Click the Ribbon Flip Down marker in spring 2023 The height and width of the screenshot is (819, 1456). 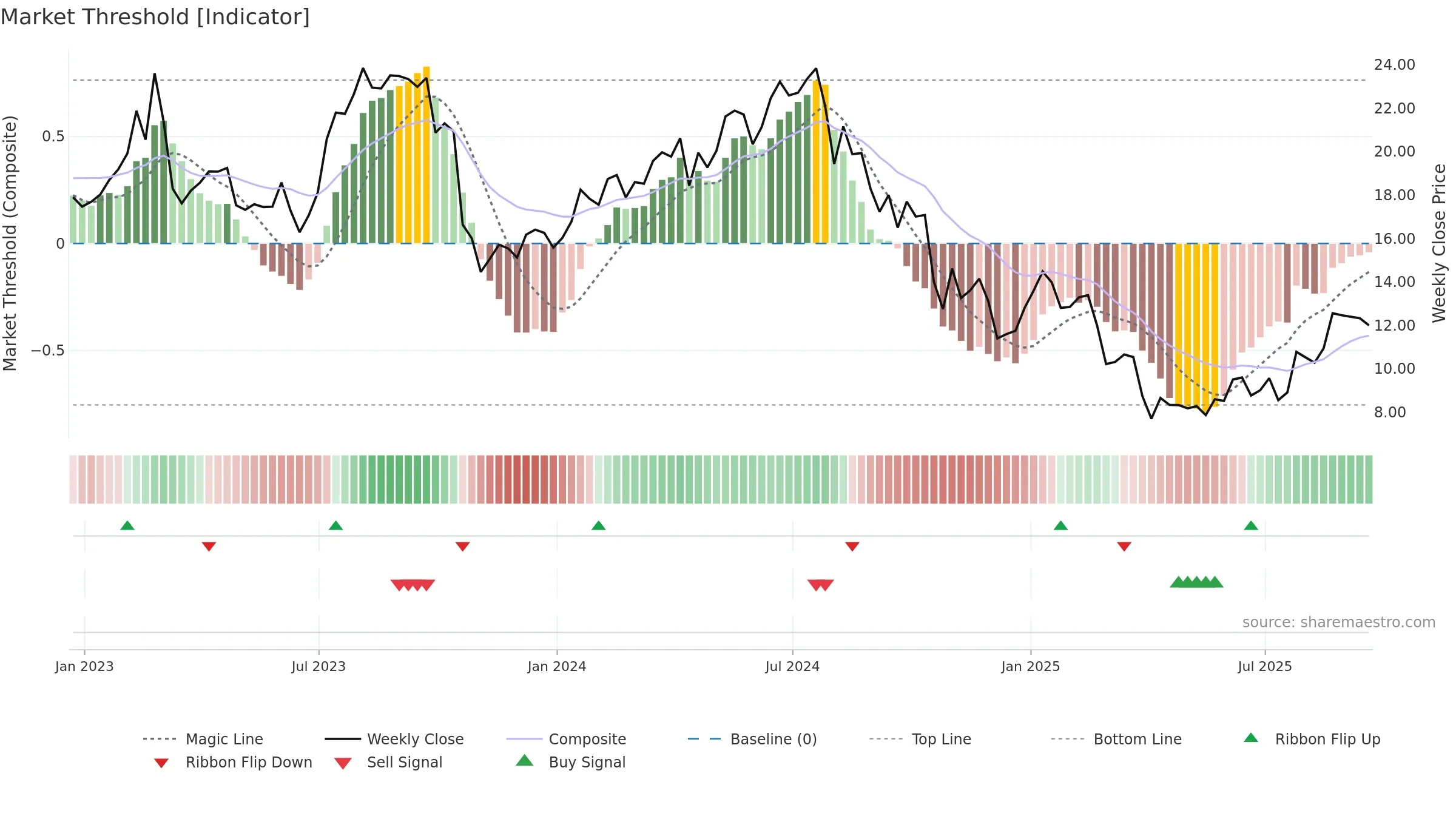point(209,547)
